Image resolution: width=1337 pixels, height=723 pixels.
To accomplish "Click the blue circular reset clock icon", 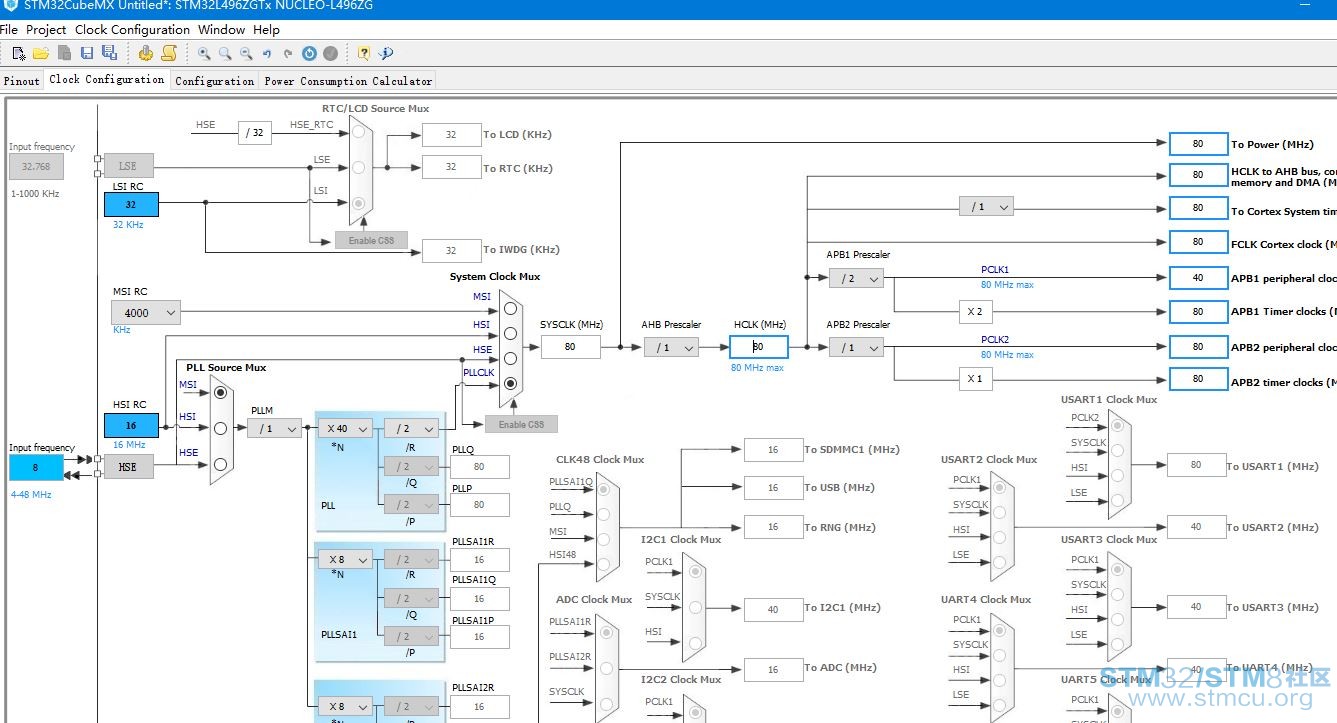I will (x=309, y=53).
